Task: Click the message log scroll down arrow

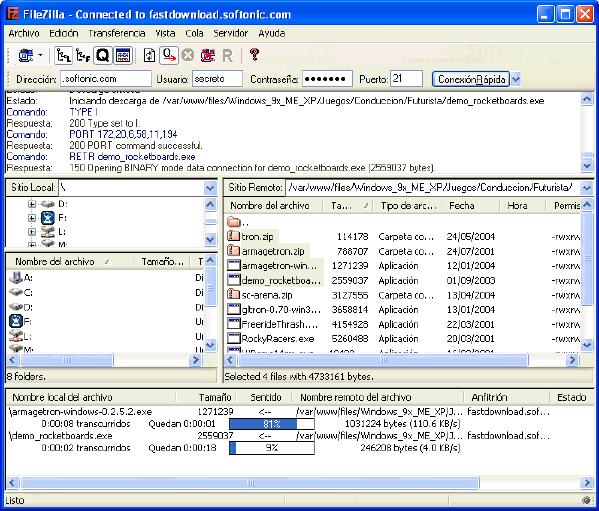Action: (586, 166)
